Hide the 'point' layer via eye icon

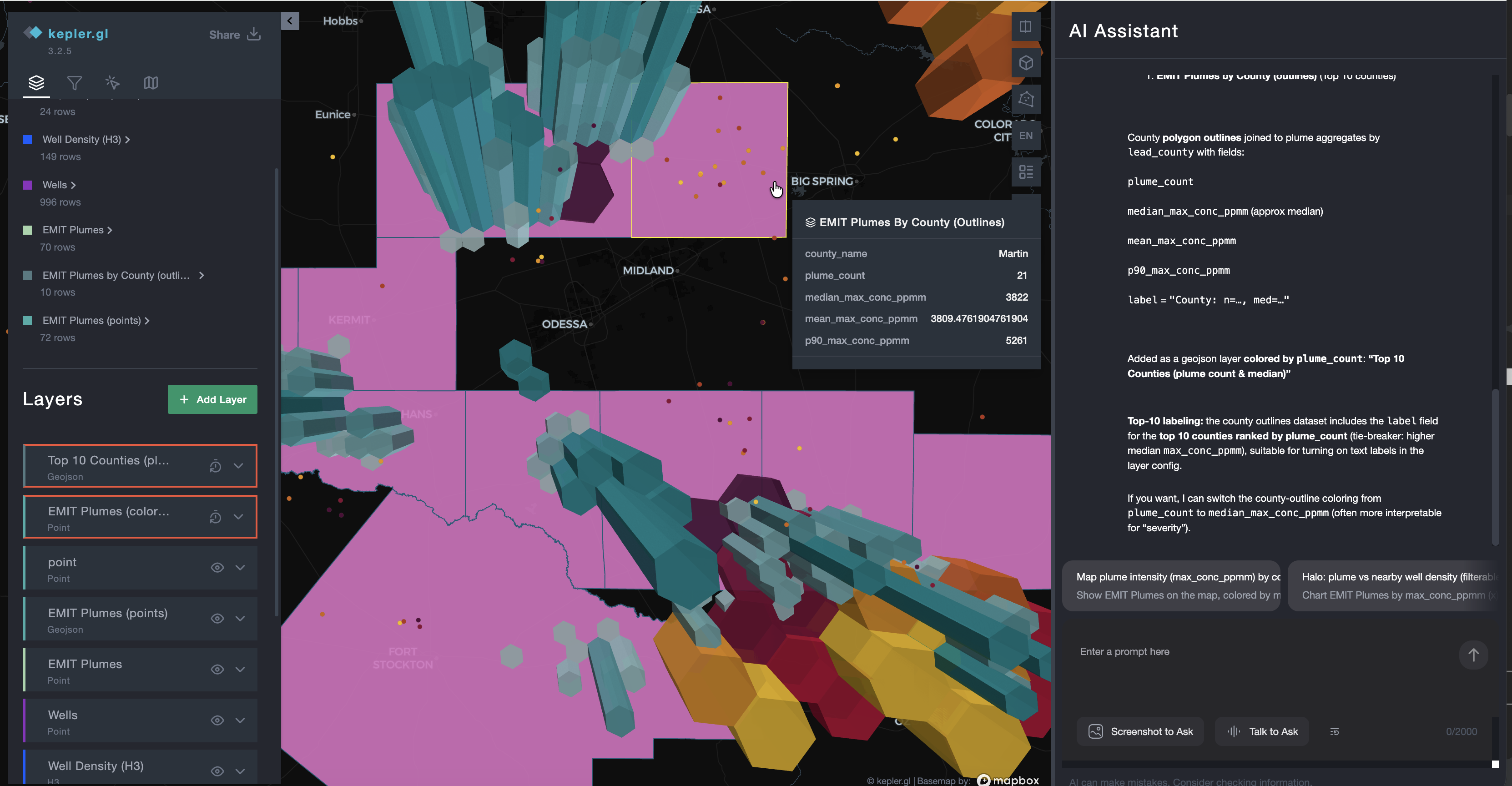pyautogui.click(x=217, y=568)
